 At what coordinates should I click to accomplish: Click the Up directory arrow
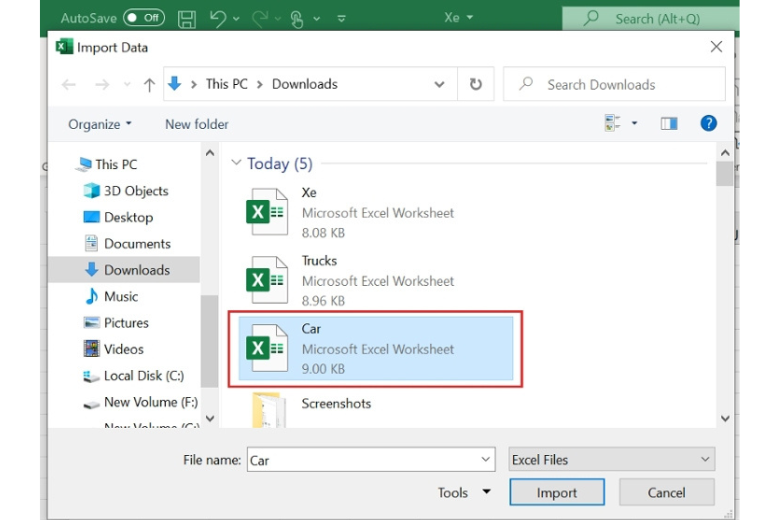[149, 85]
